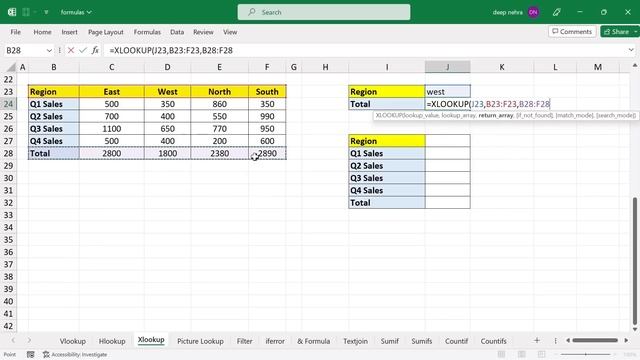Viewport: 640px width, 360px height.
Task: Click the Excel app icon in title bar
Action: click(x=12, y=12)
